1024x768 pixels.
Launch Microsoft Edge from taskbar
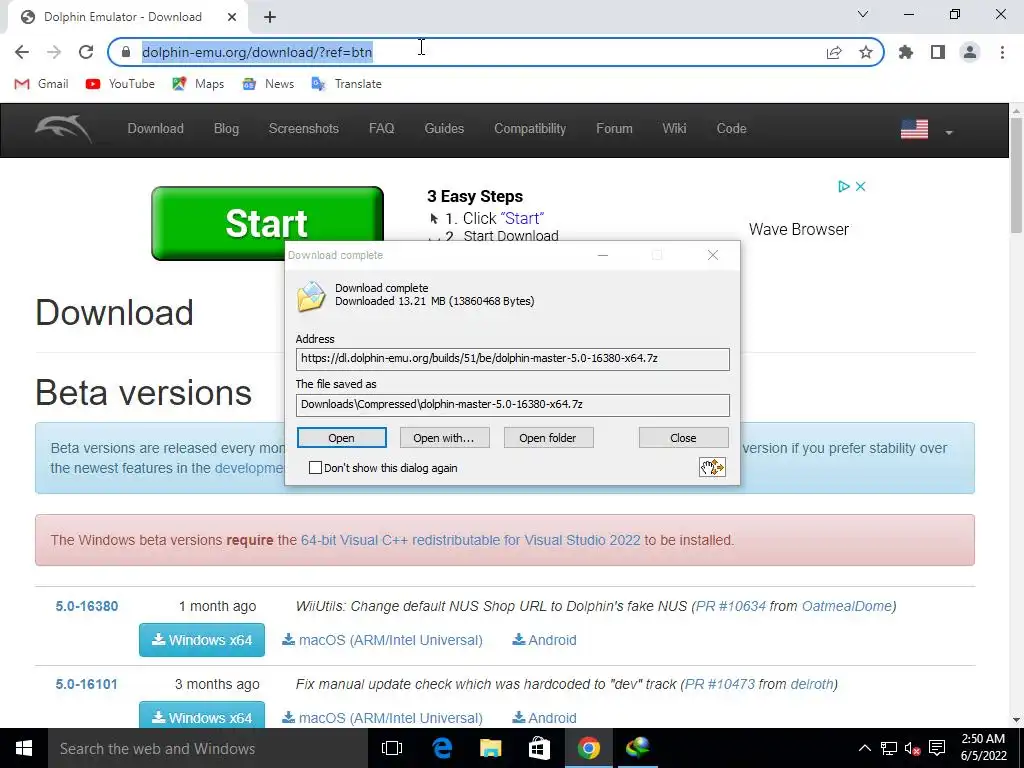tap(442, 748)
